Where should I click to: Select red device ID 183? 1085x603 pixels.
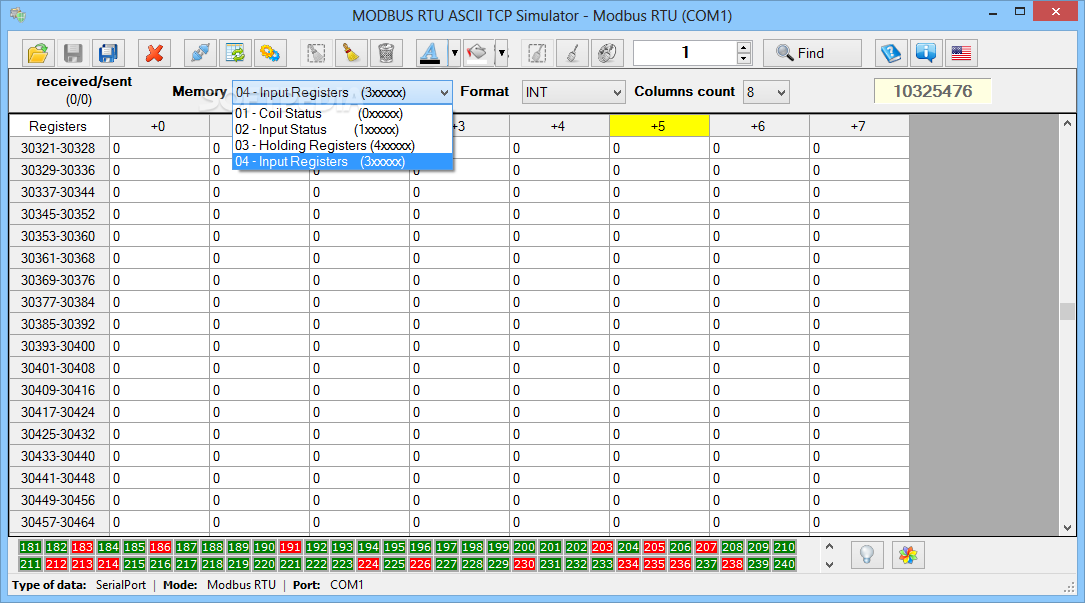pos(82,547)
